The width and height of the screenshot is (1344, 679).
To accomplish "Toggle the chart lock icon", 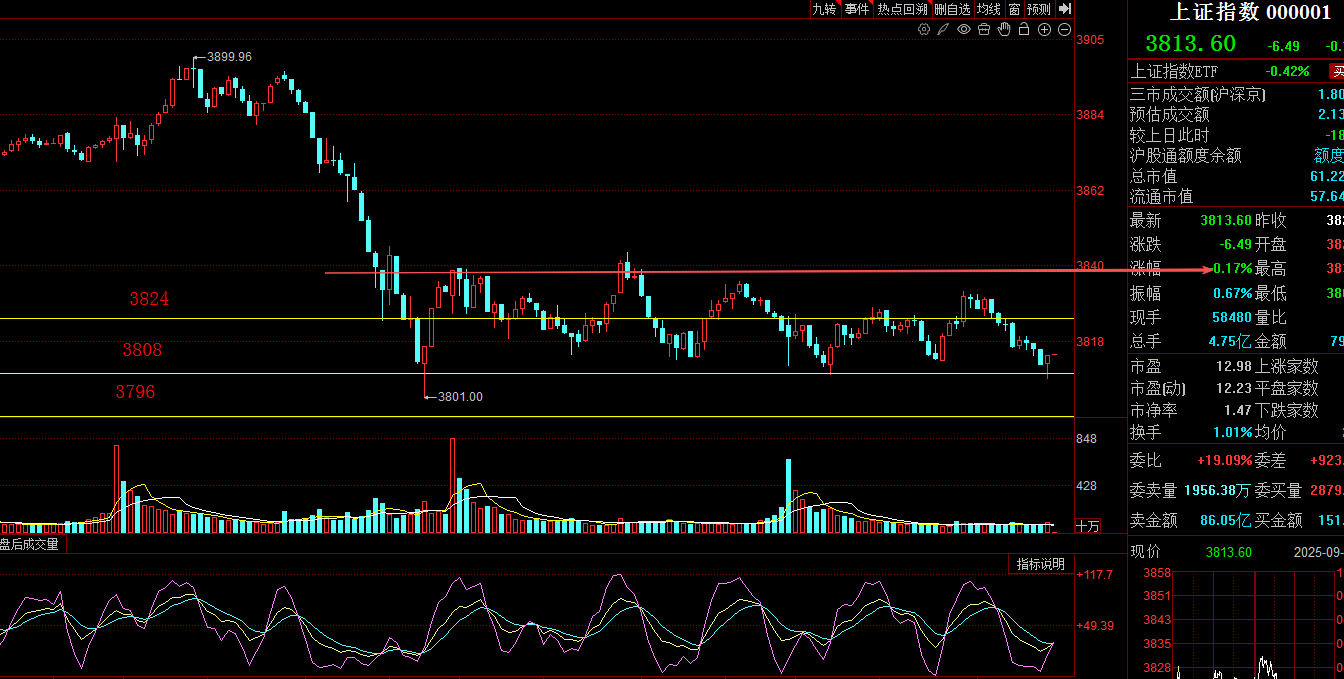I will pyautogui.click(x=1024, y=29).
